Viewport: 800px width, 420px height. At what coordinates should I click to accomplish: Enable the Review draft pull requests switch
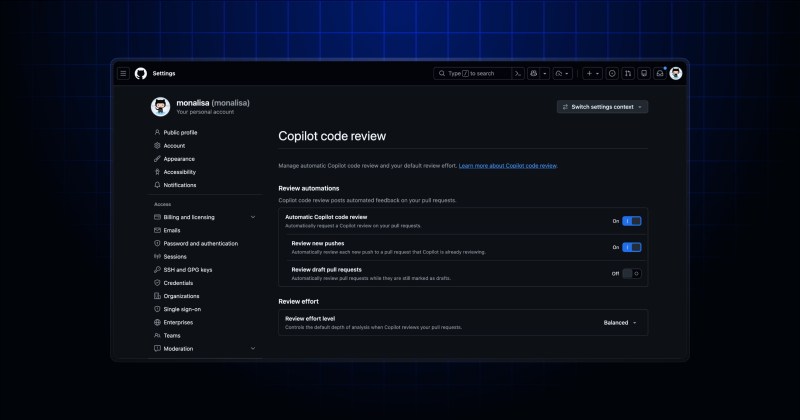(632, 274)
